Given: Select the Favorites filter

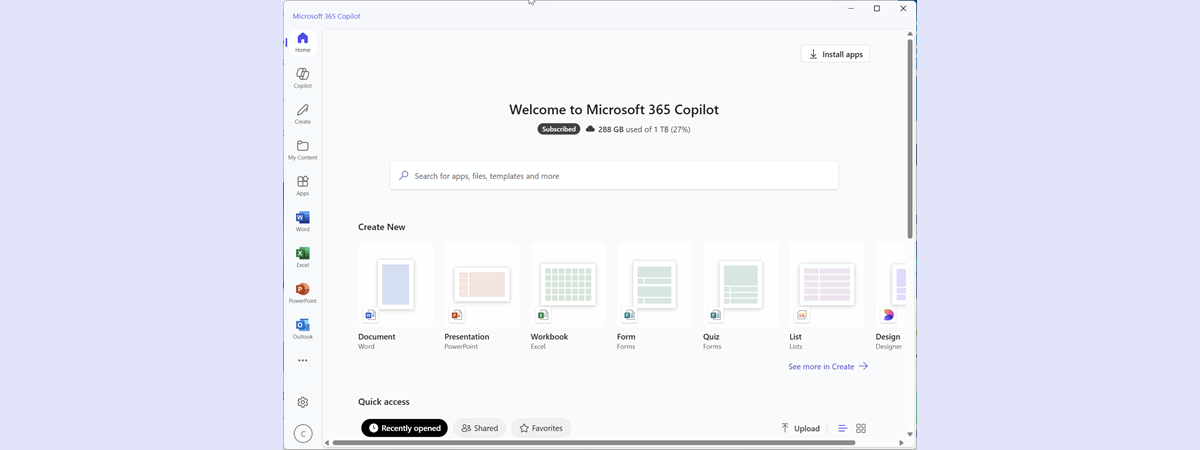Looking at the screenshot, I should (x=541, y=428).
